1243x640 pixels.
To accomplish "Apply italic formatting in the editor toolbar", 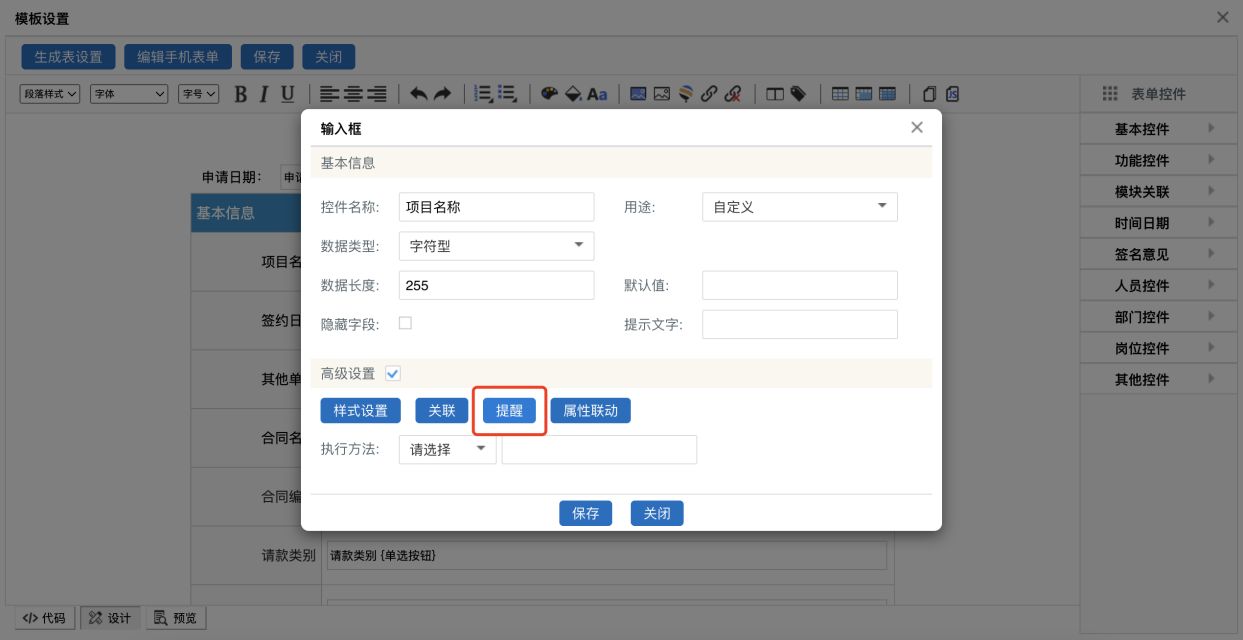I will (x=264, y=94).
